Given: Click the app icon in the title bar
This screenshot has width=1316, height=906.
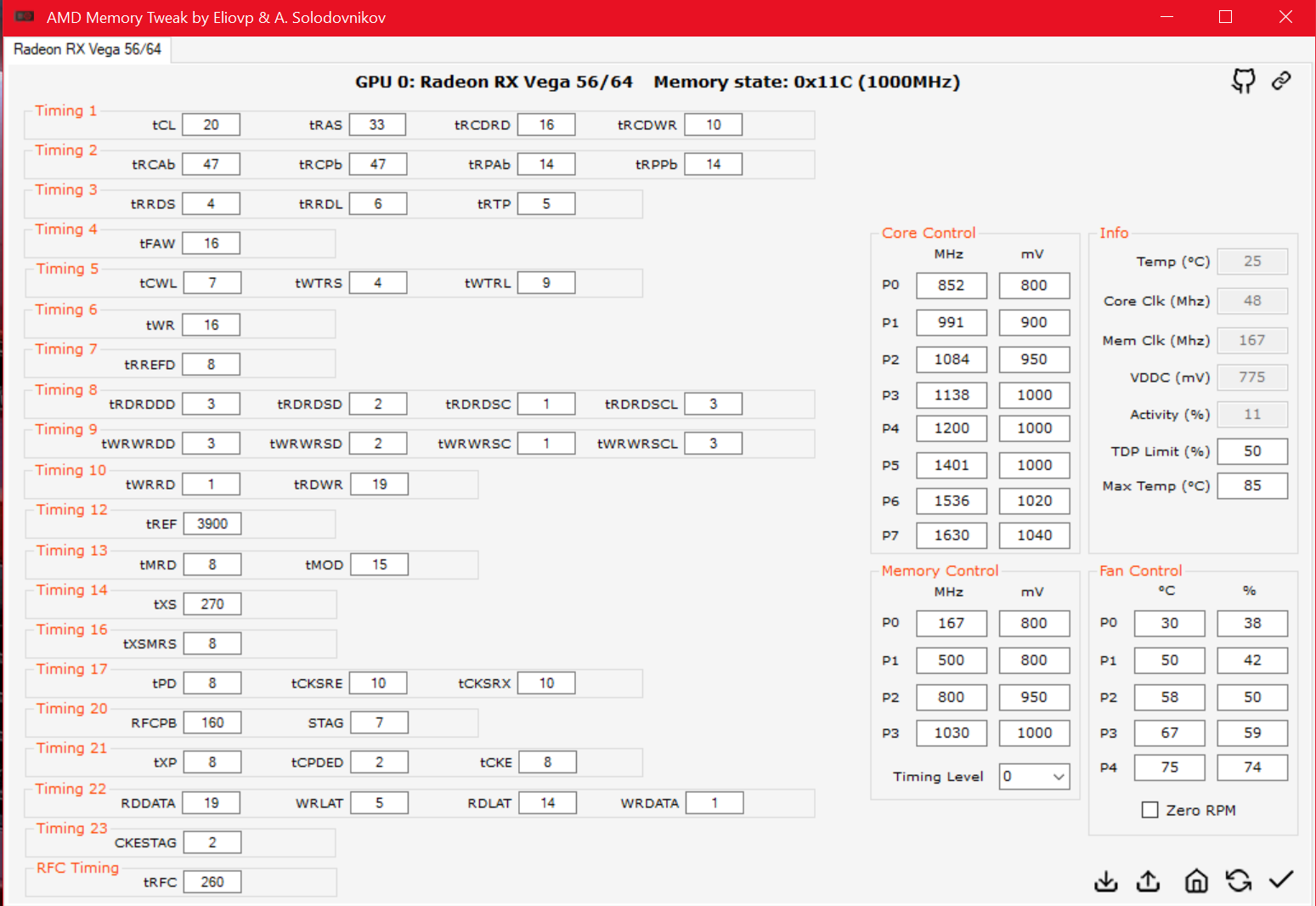Looking at the screenshot, I should (25, 17).
